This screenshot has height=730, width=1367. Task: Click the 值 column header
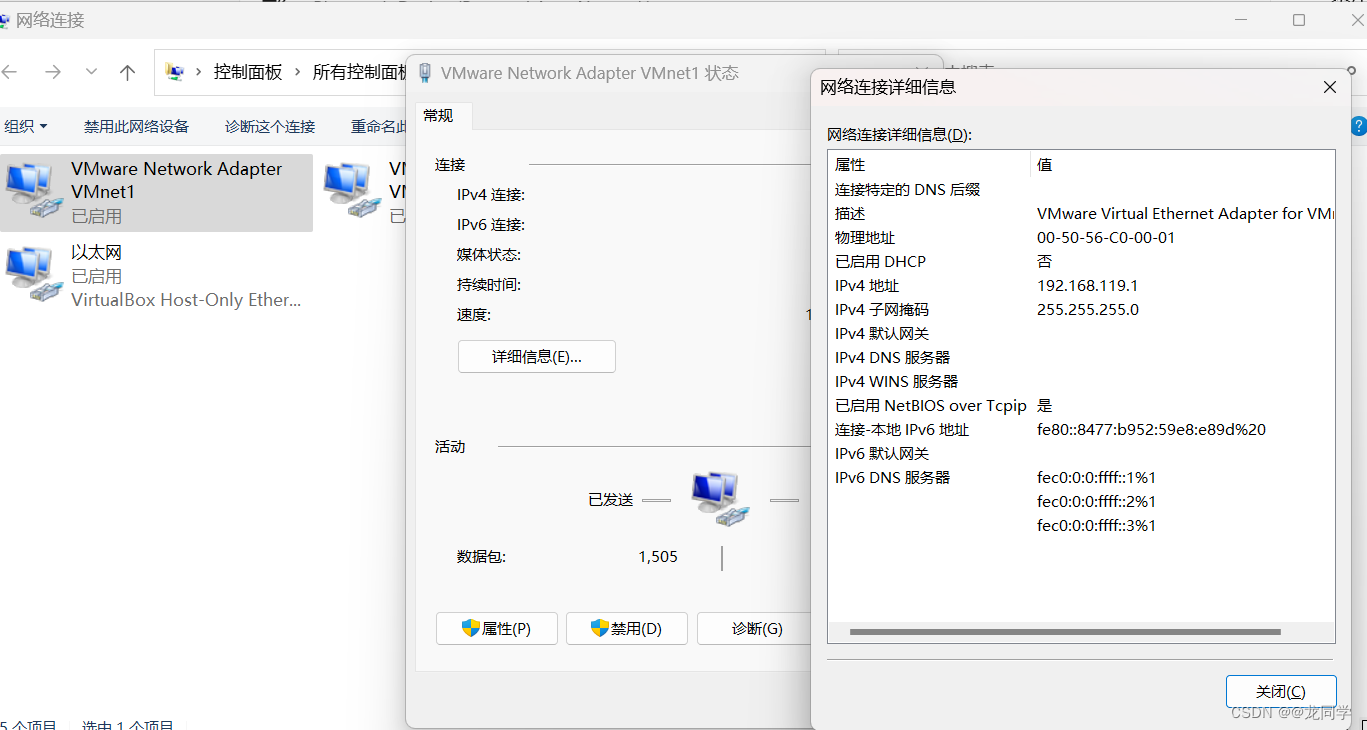[x=1183, y=165]
